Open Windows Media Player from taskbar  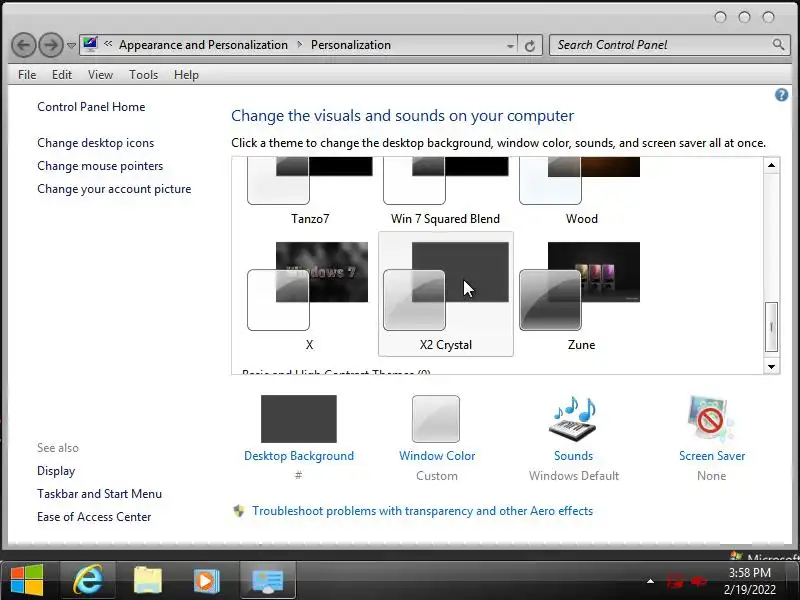[207, 580]
